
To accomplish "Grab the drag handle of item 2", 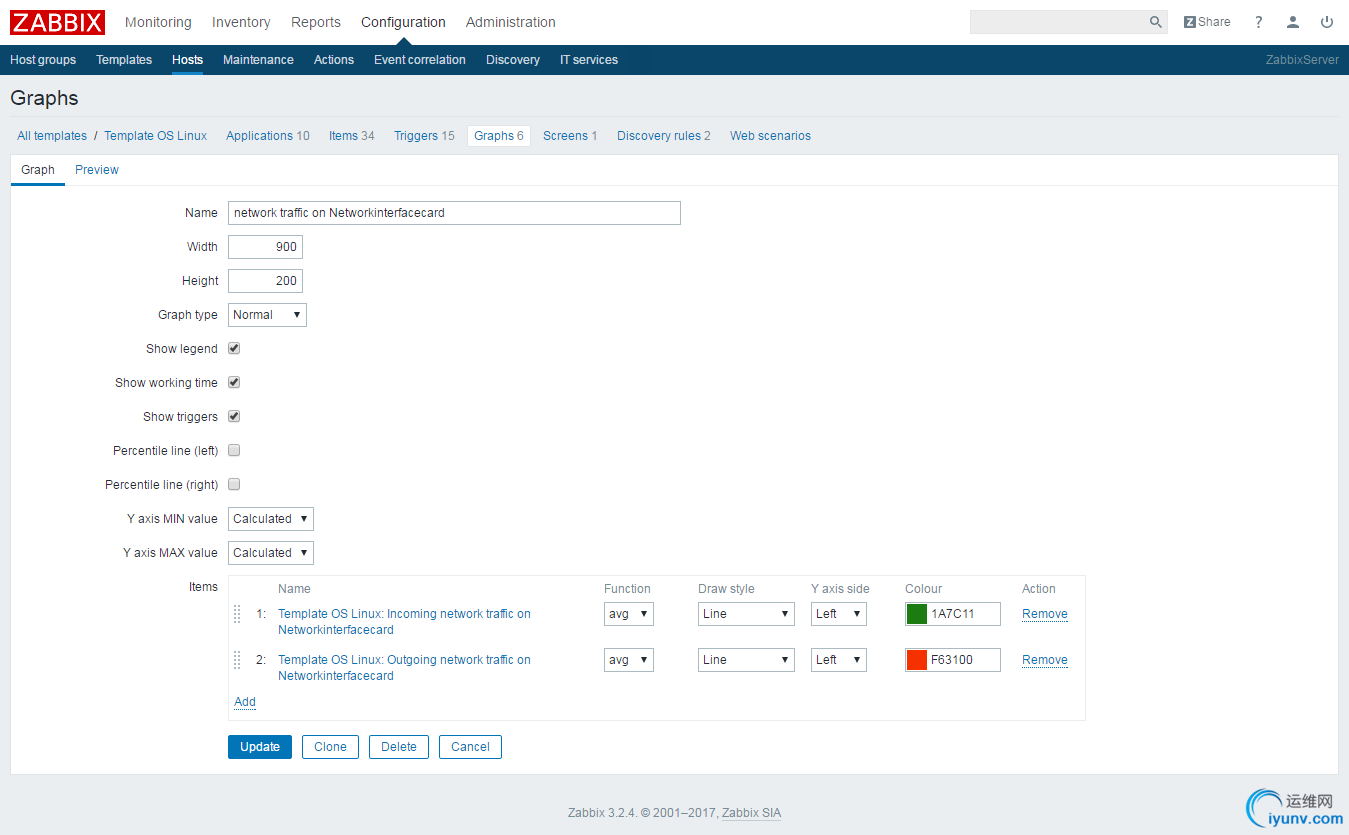I will 237,660.
